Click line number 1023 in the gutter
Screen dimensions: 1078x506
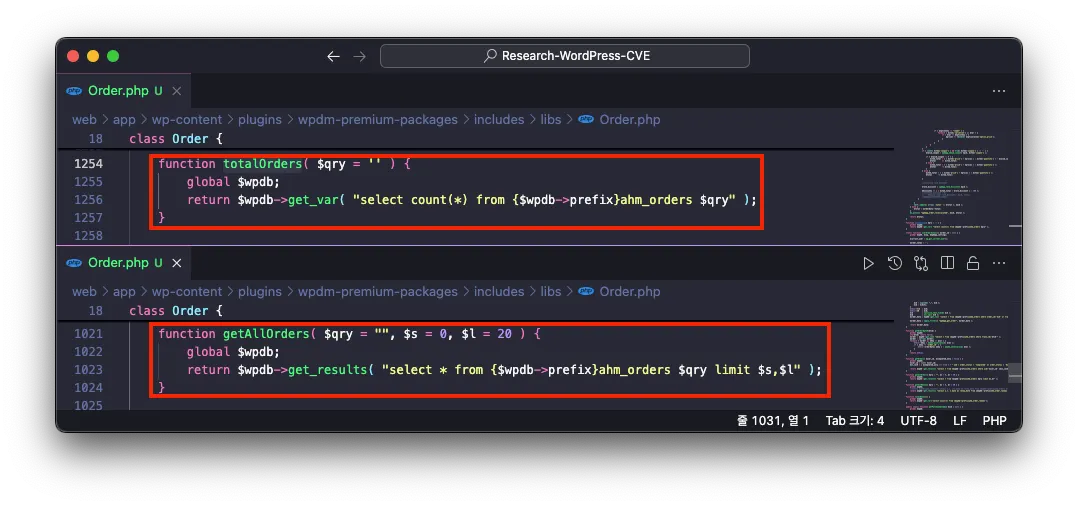(x=87, y=369)
